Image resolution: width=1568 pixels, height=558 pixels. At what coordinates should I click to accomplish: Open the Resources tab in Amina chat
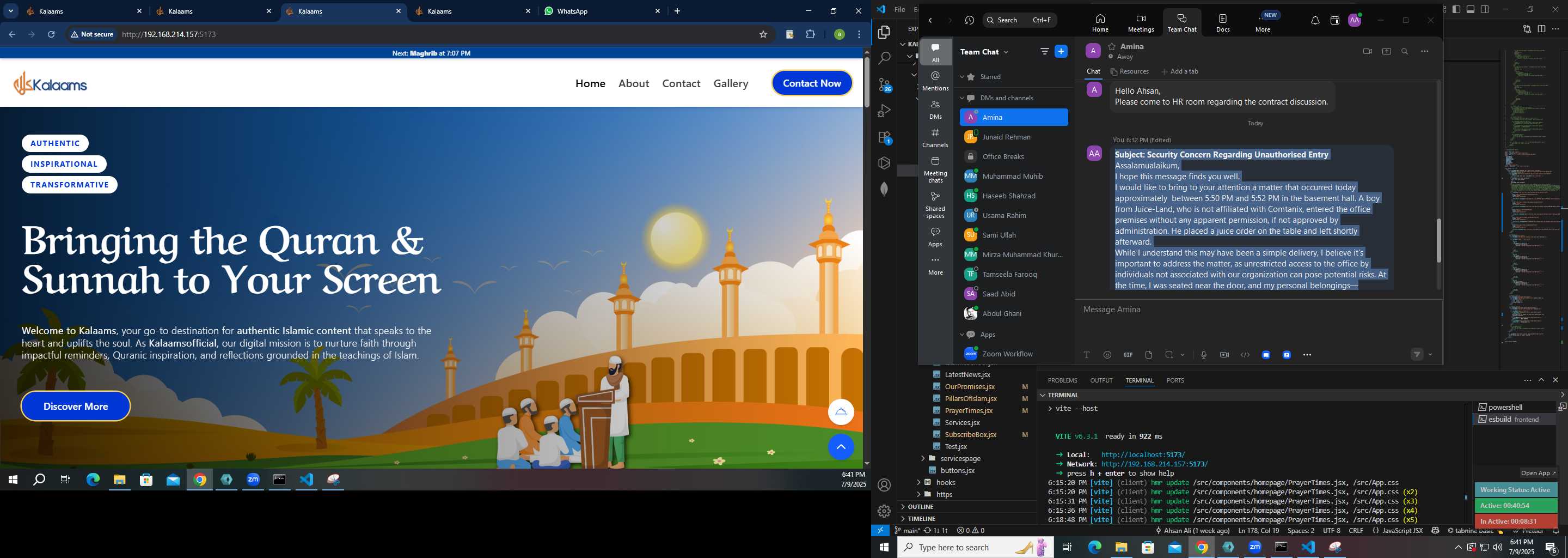click(x=1130, y=72)
